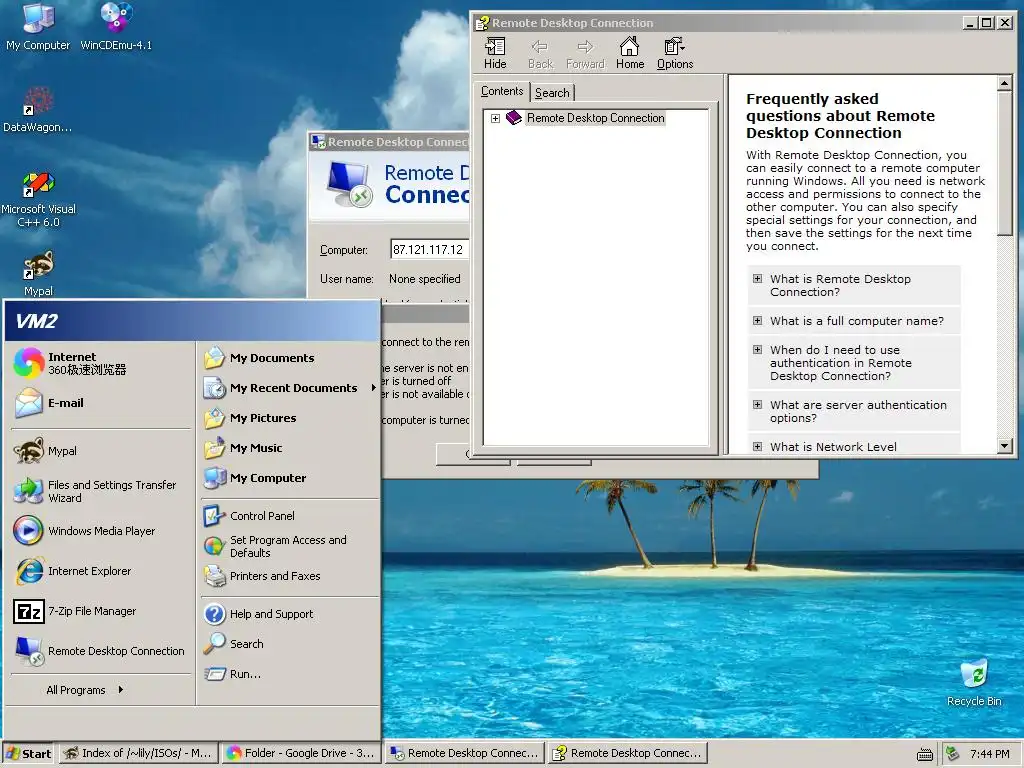This screenshot has height=768, width=1024.
Task: Open Printers and Faxes
Action: [290, 576]
